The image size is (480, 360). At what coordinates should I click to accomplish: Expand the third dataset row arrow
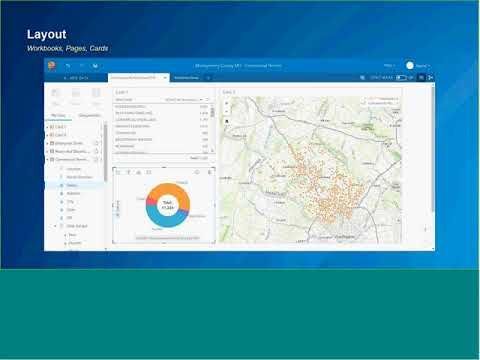[47, 143]
